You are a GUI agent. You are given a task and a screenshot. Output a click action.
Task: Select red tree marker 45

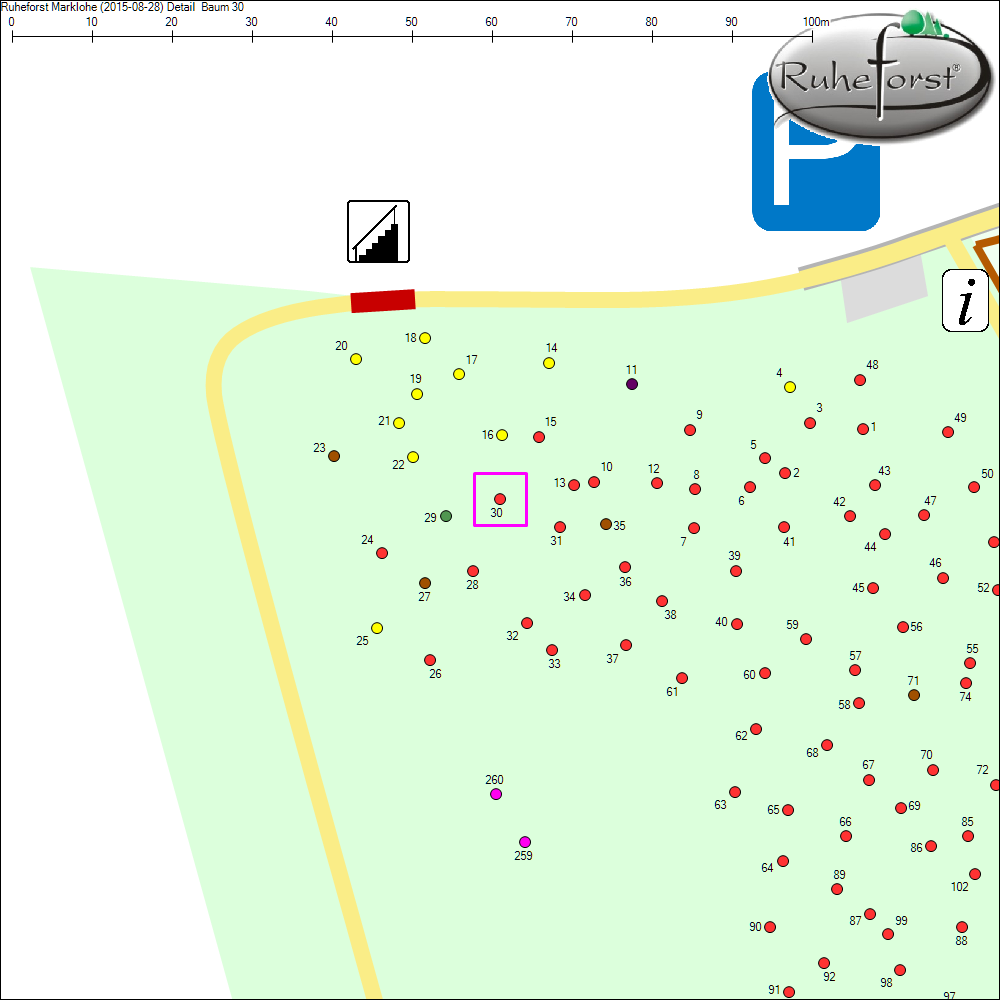[x=873, y=588]
